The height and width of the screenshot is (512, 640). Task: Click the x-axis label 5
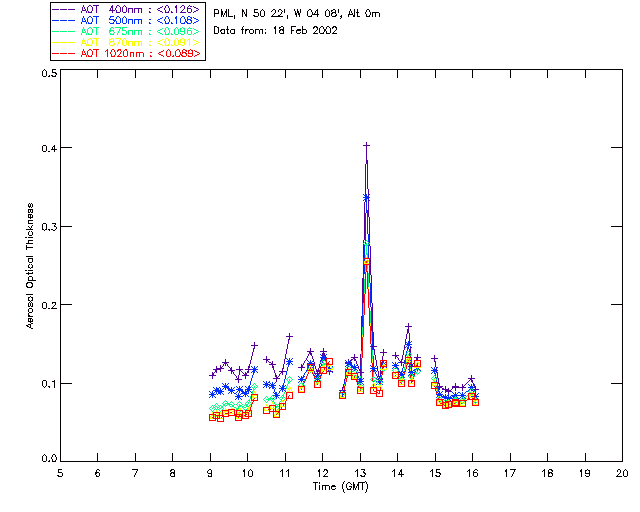(x=60, y=473)
